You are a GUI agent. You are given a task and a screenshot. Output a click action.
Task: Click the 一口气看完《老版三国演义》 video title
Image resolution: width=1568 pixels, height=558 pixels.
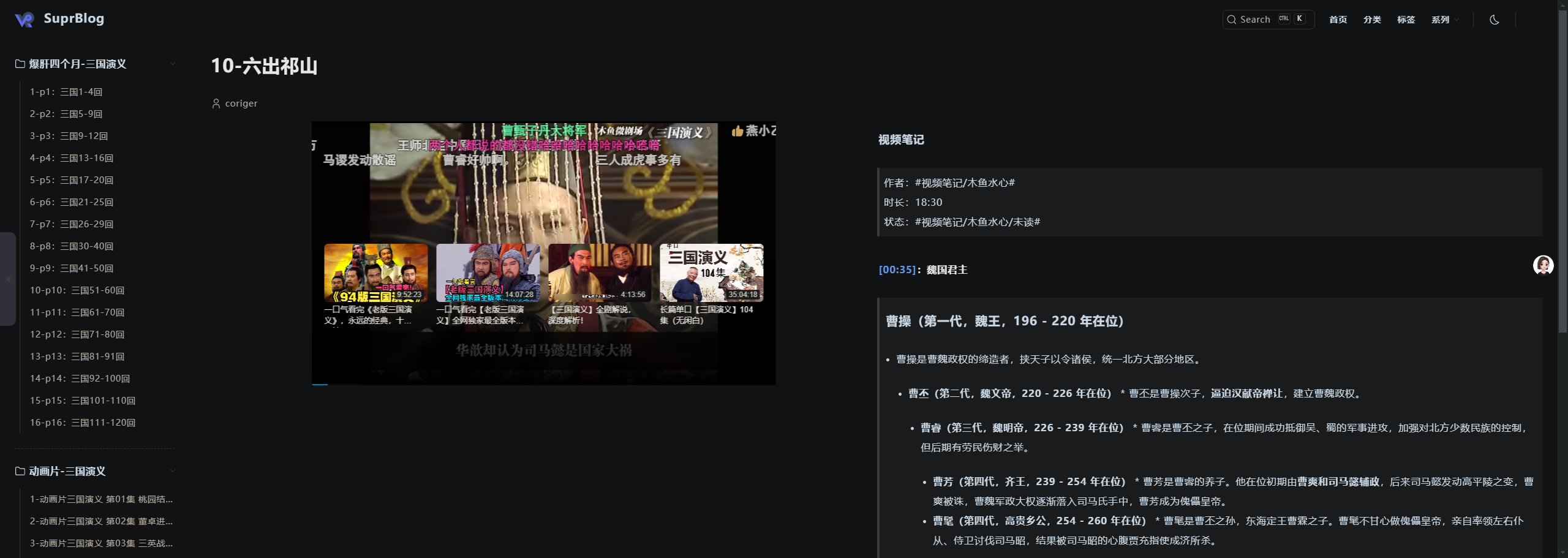(368, 315)
